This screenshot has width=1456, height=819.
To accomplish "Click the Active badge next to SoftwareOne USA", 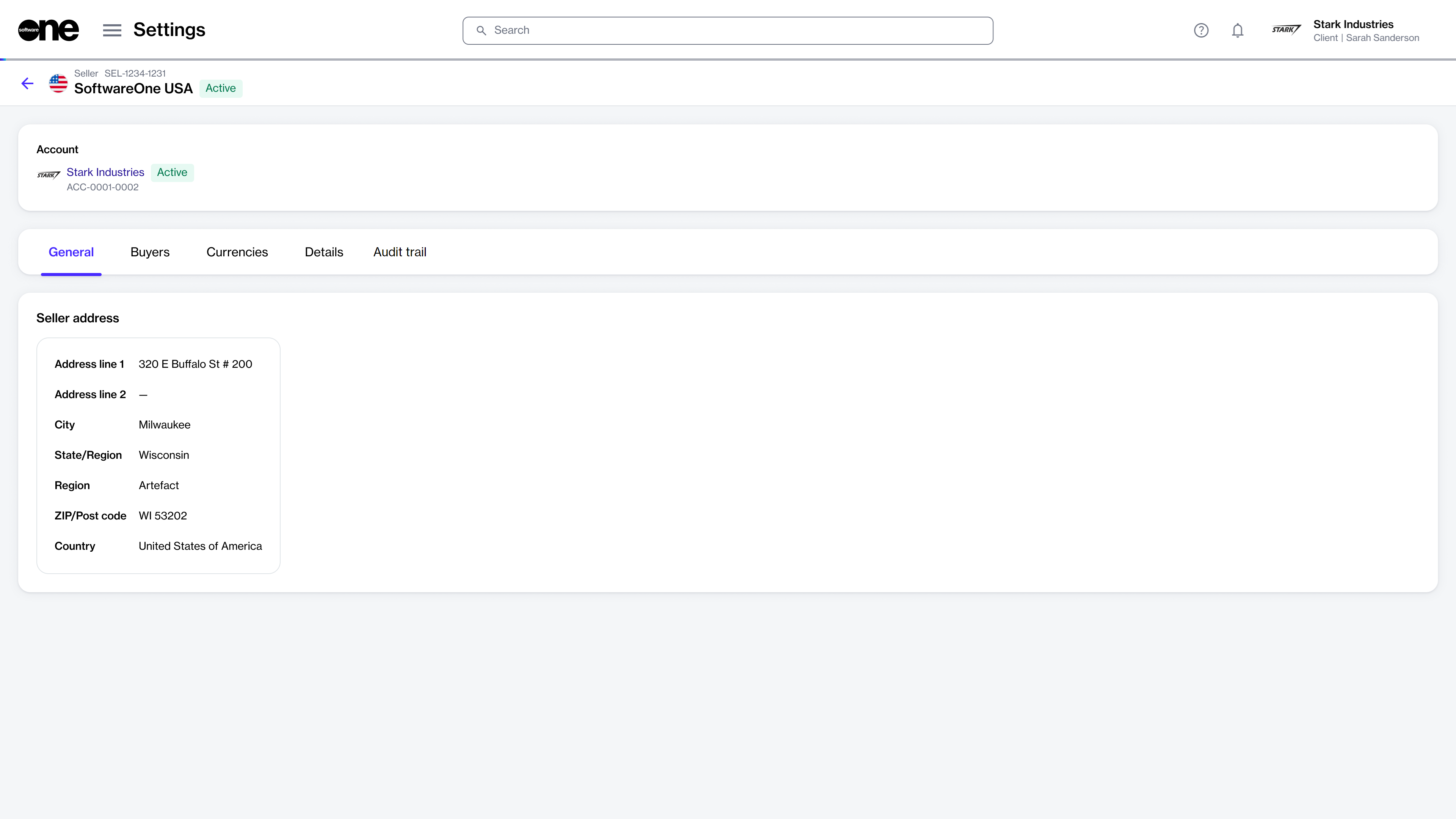I will point(220,88).
